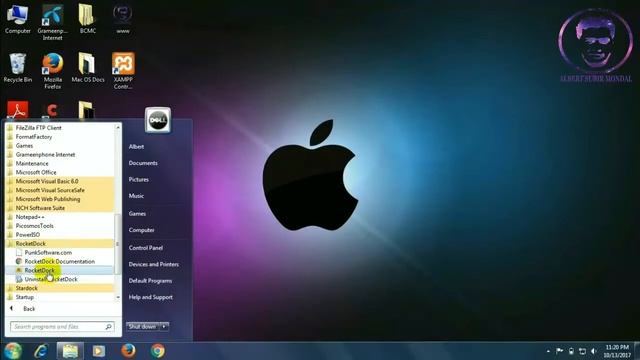Click the network tray icon
Image resolution: width=640 pixels, height=360 pixels.
click(582, 351)
